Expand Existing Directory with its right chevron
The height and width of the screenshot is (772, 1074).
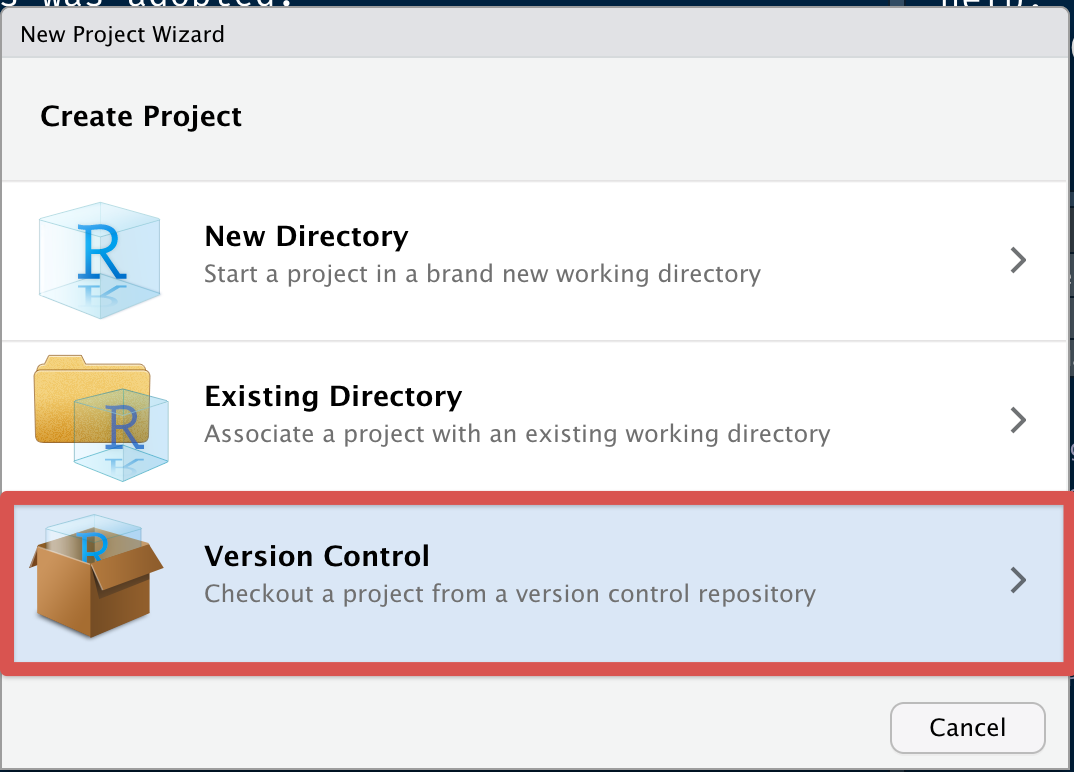point(1019,420)
